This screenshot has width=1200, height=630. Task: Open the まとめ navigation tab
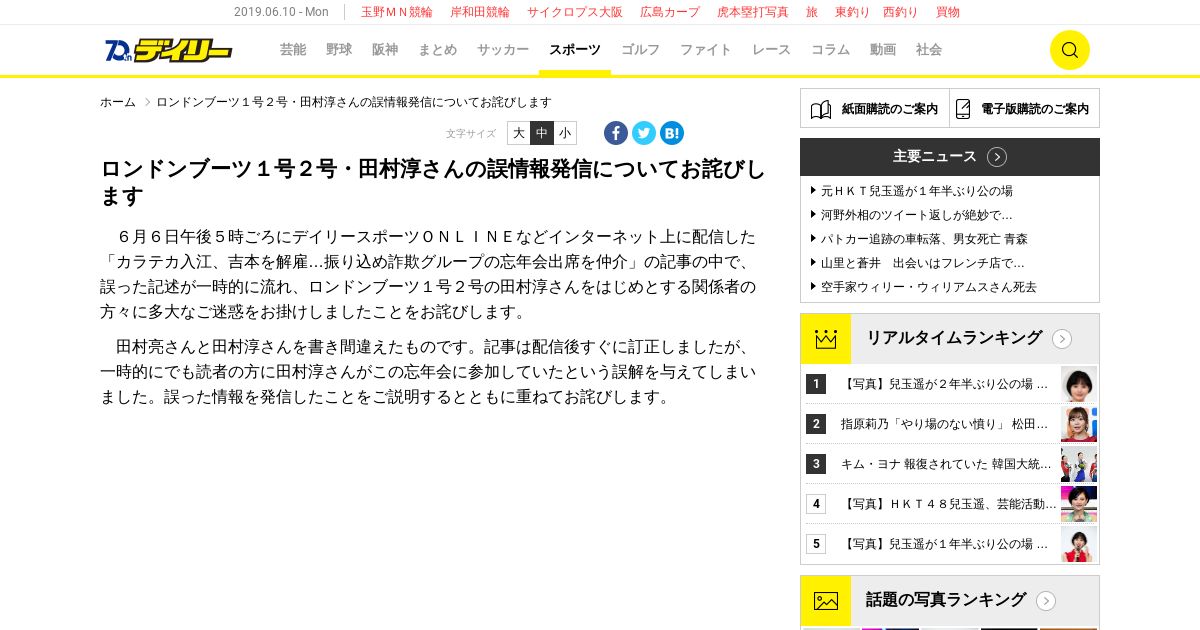point(437,50)
